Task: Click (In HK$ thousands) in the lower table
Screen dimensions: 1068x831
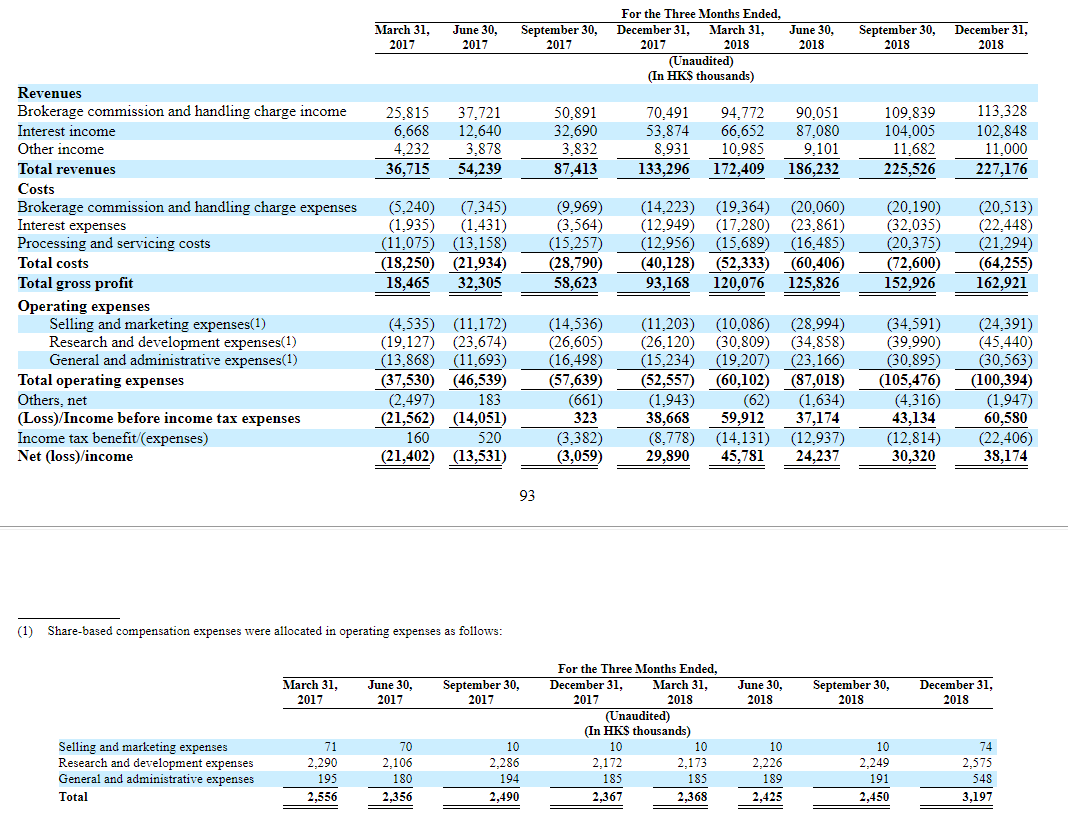Action: tap(637, 730)
